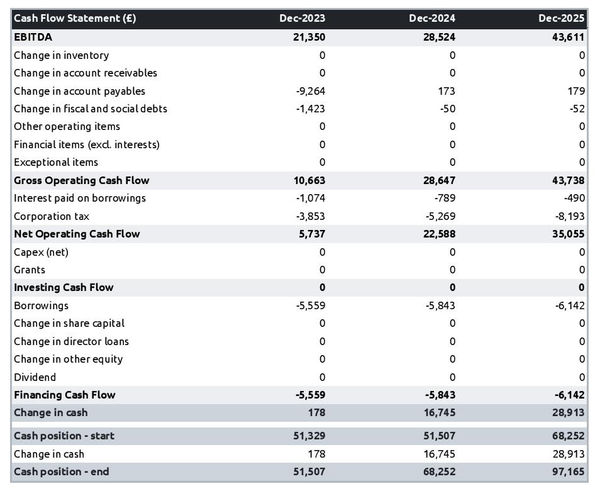Select the Net Operating Cash Flow label

tap(76, 234)
